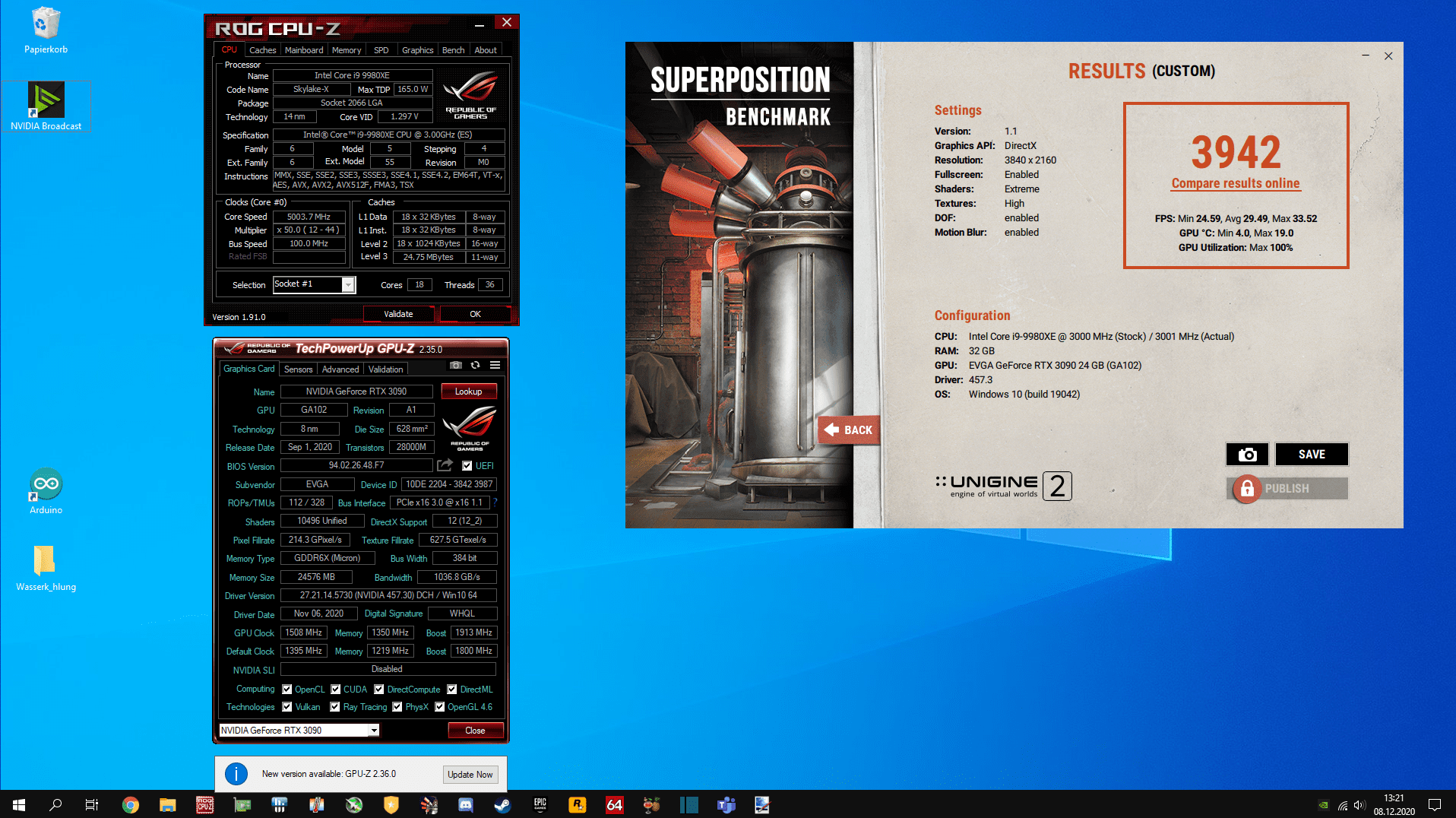Switch to the Mainboard tab in CPU-Z
Image resolution: width=1456 pixels, height=818 pixels.
(x=304, y=50)
